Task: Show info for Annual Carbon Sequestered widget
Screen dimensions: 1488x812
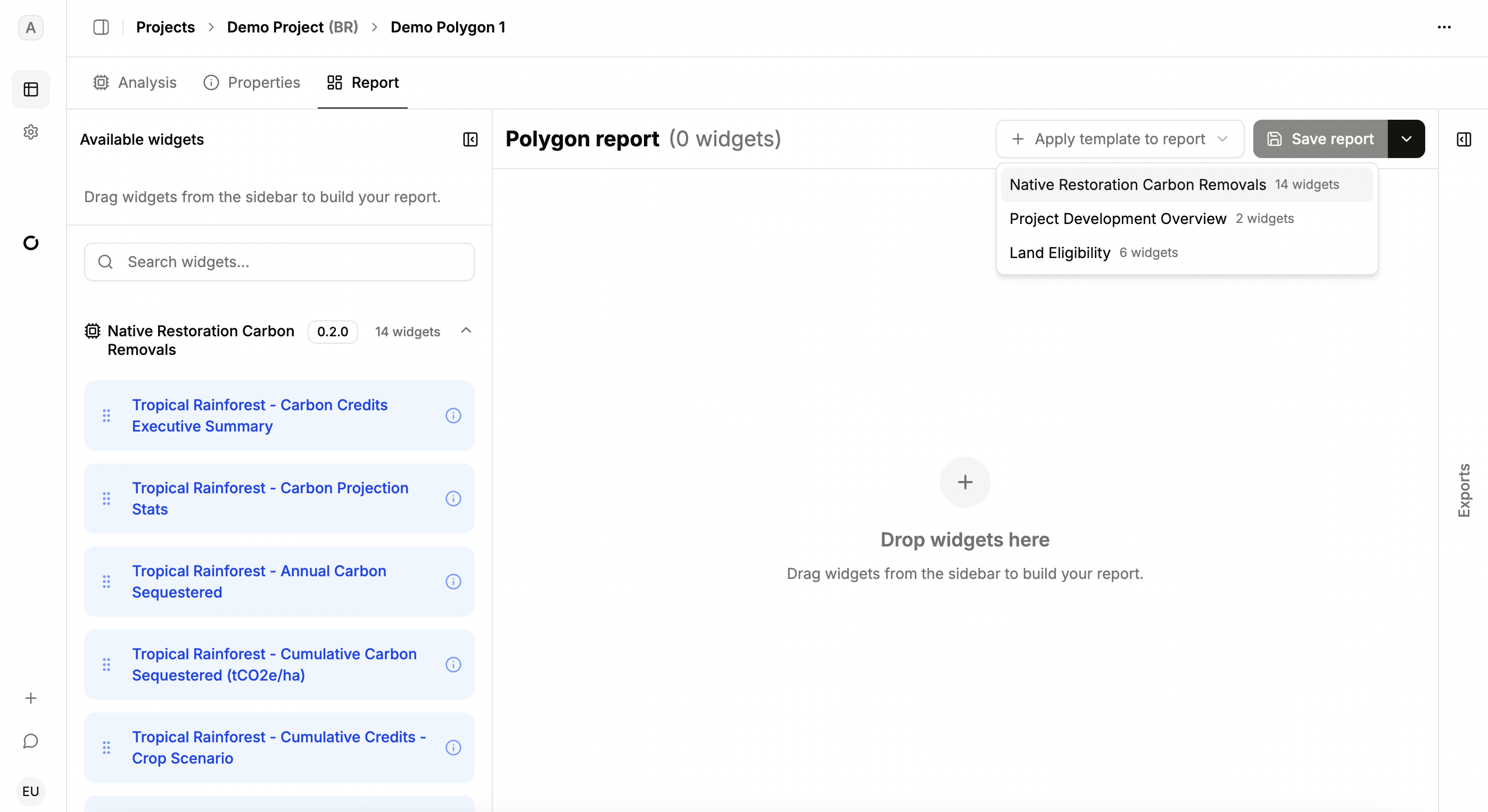Action: pyautogui.click(x=453, y=582)
